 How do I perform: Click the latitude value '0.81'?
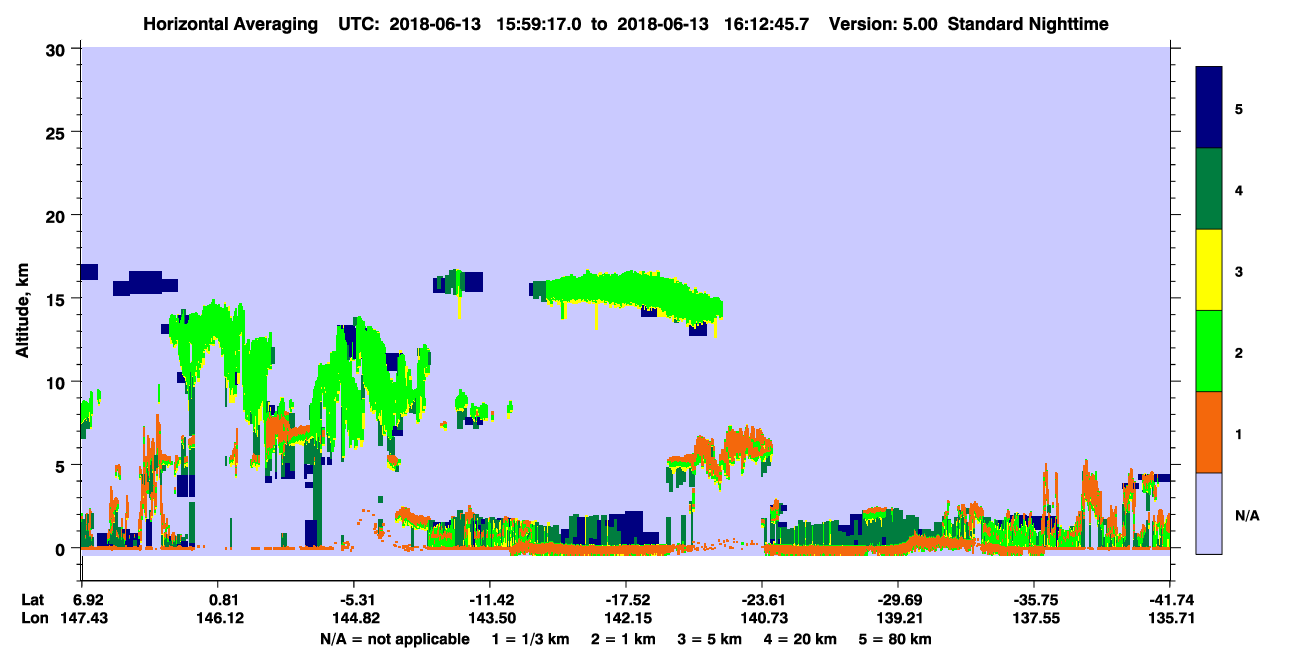(x=223, y=600)
